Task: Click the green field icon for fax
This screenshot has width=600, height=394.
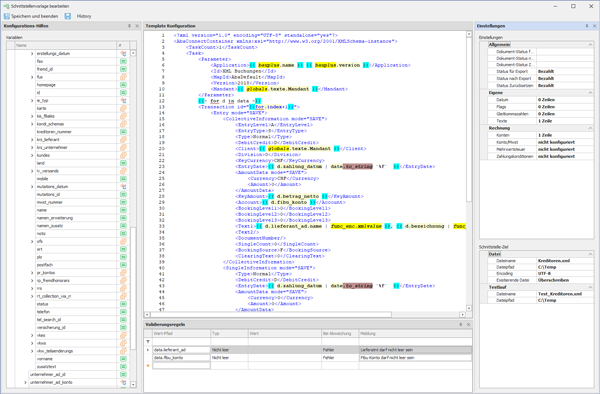Action: pyautogui.click(x=123, y=61)
